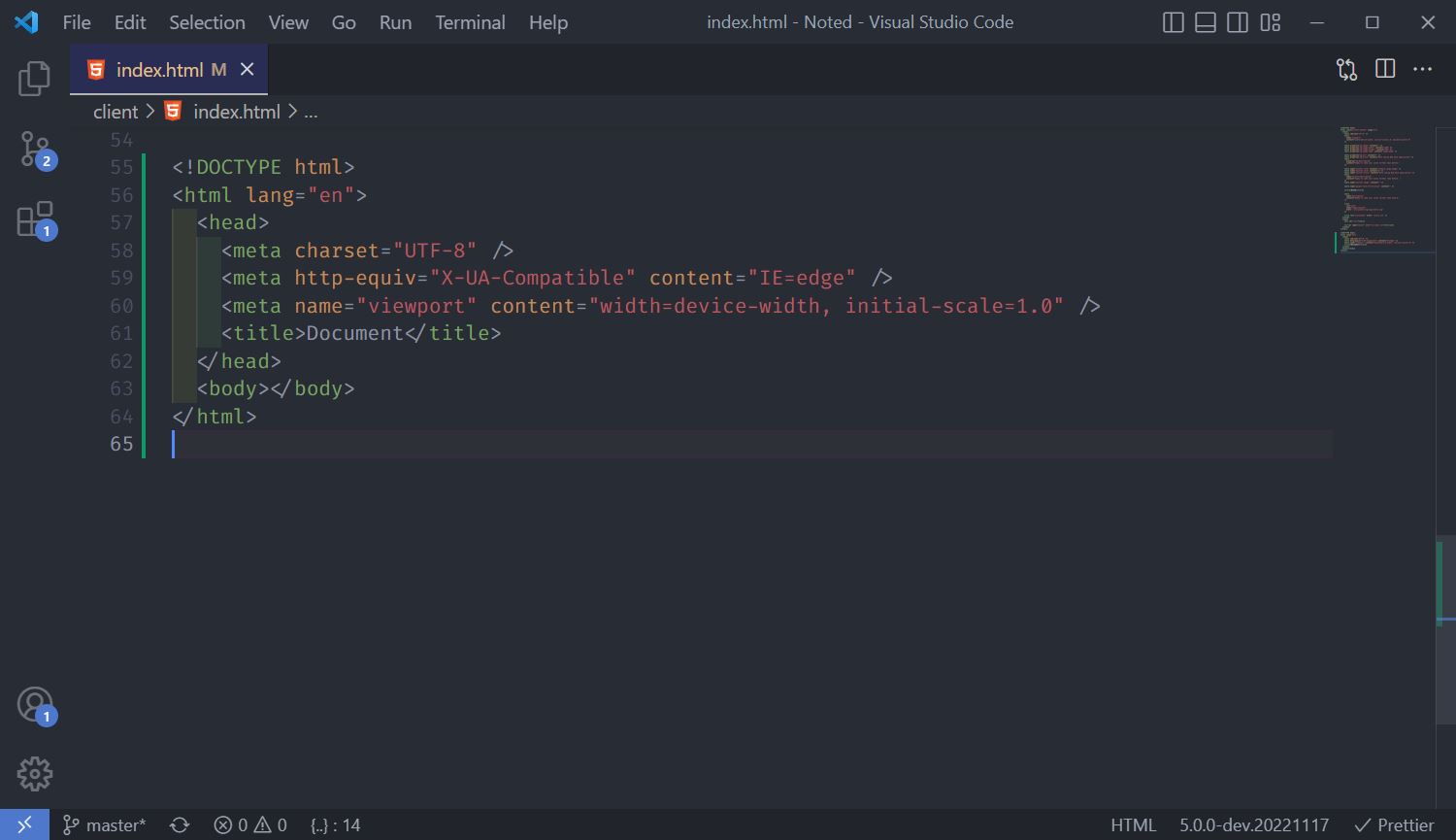This screenshot has width=1456, height=840.
Task: Click the minimap code overview
Action: coord(1383,189)
